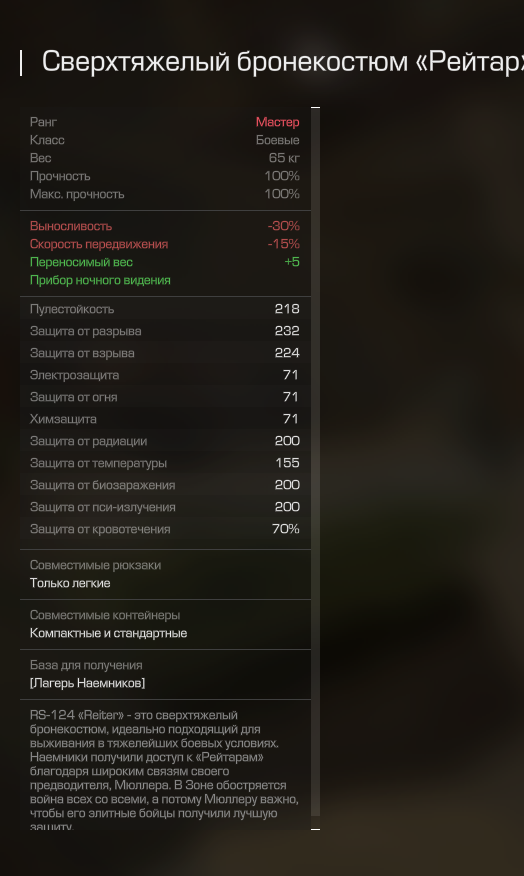Click Компактные и стандартные containers entry
Screen dimensions: 524x876
point(108,633)
